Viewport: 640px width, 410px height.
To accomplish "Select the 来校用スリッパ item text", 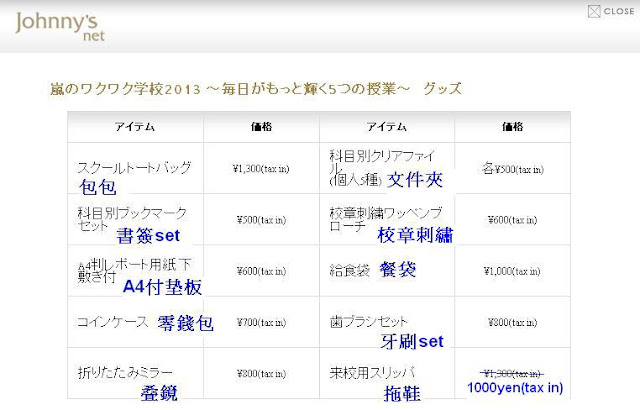I will point(372,372).
